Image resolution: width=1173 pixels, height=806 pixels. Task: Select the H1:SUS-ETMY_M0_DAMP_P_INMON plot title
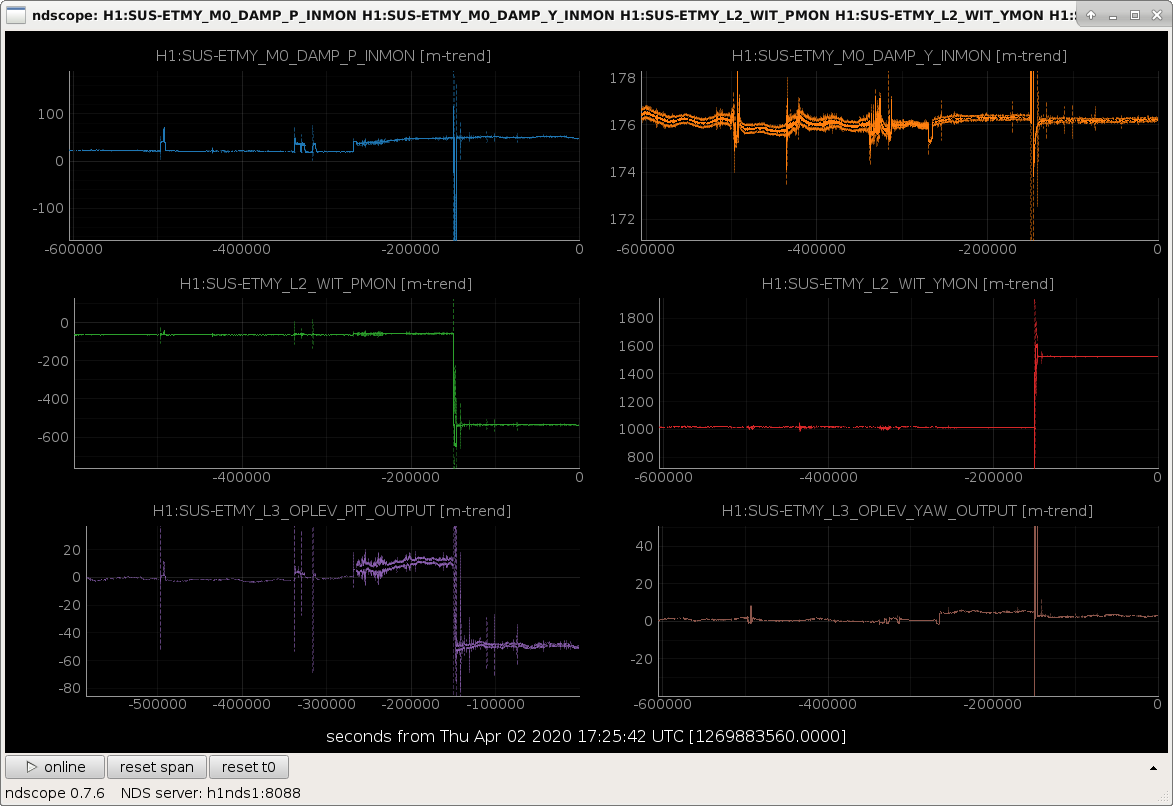323,56
